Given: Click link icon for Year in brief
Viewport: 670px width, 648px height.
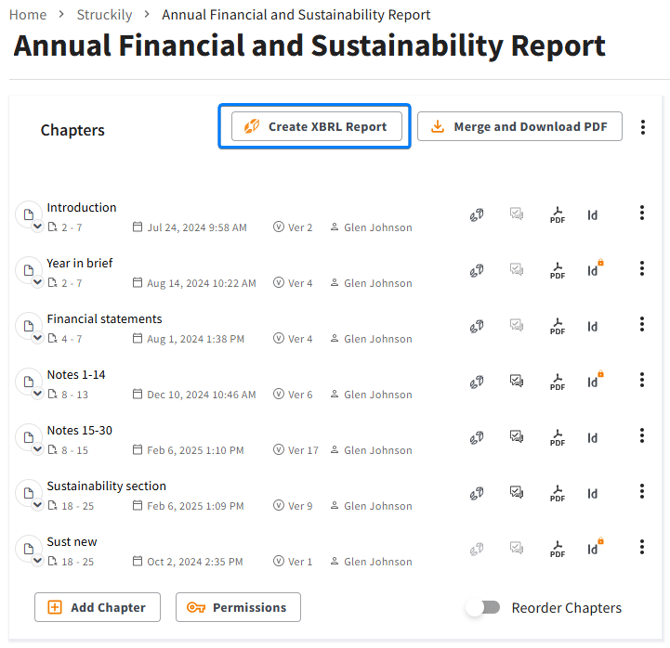Looking at the screenshot, I should pyautogui.click(x=477, y=270).
